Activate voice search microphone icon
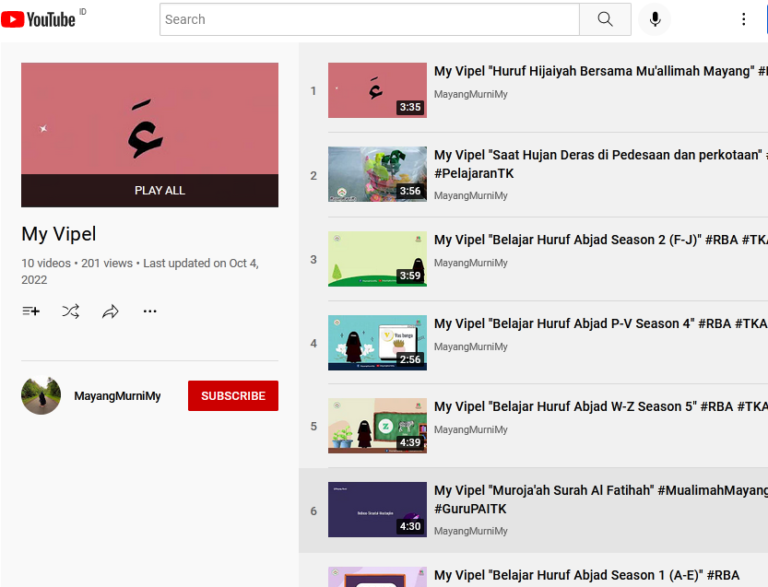The height and width of the screenshot is (587, 768). coord(655,19)
